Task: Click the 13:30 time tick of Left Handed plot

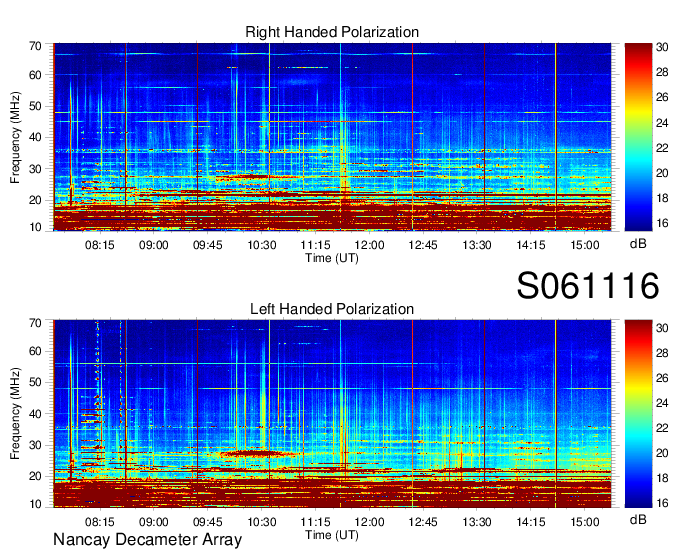Action: click(x=477, y=522)
